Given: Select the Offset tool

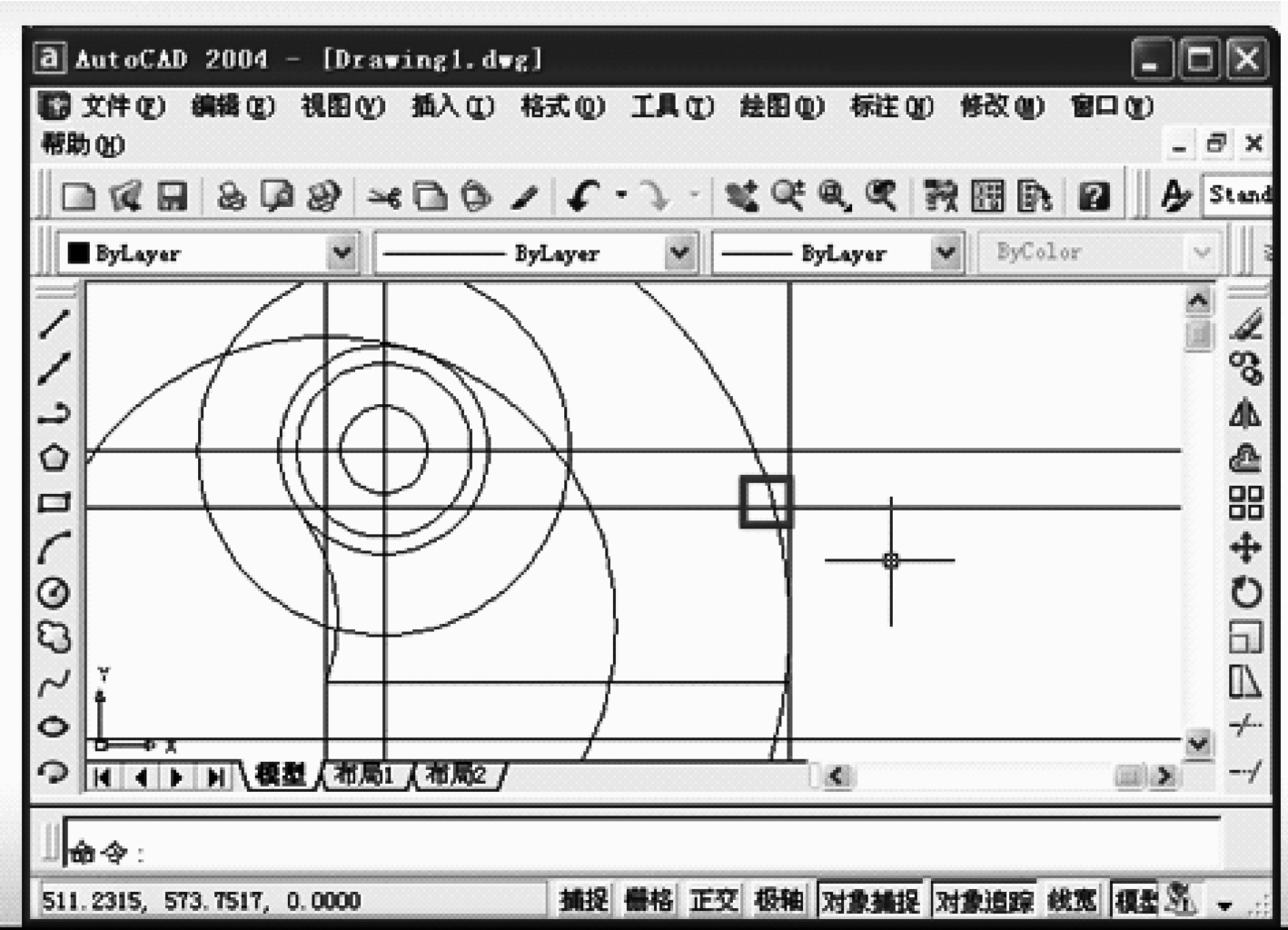Looking at the screenshot, I should click(1246, 458).
